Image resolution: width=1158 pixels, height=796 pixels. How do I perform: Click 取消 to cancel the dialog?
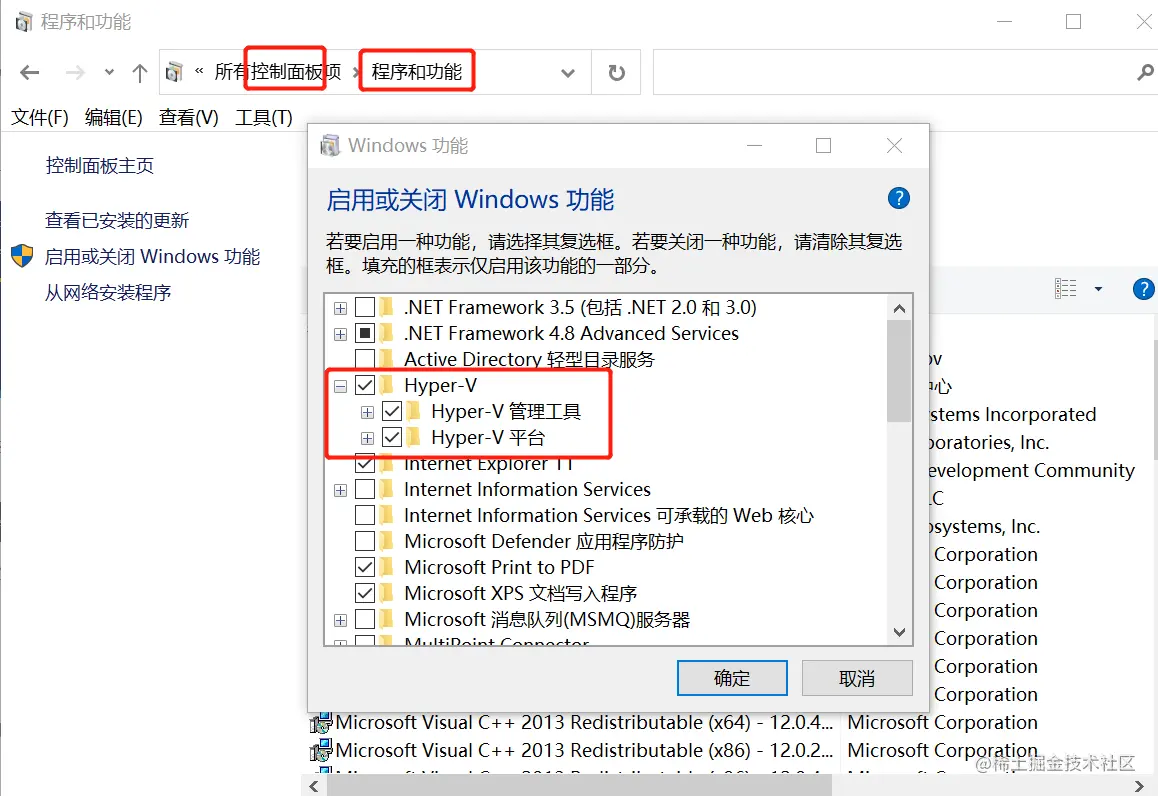(x=857, y=678)
